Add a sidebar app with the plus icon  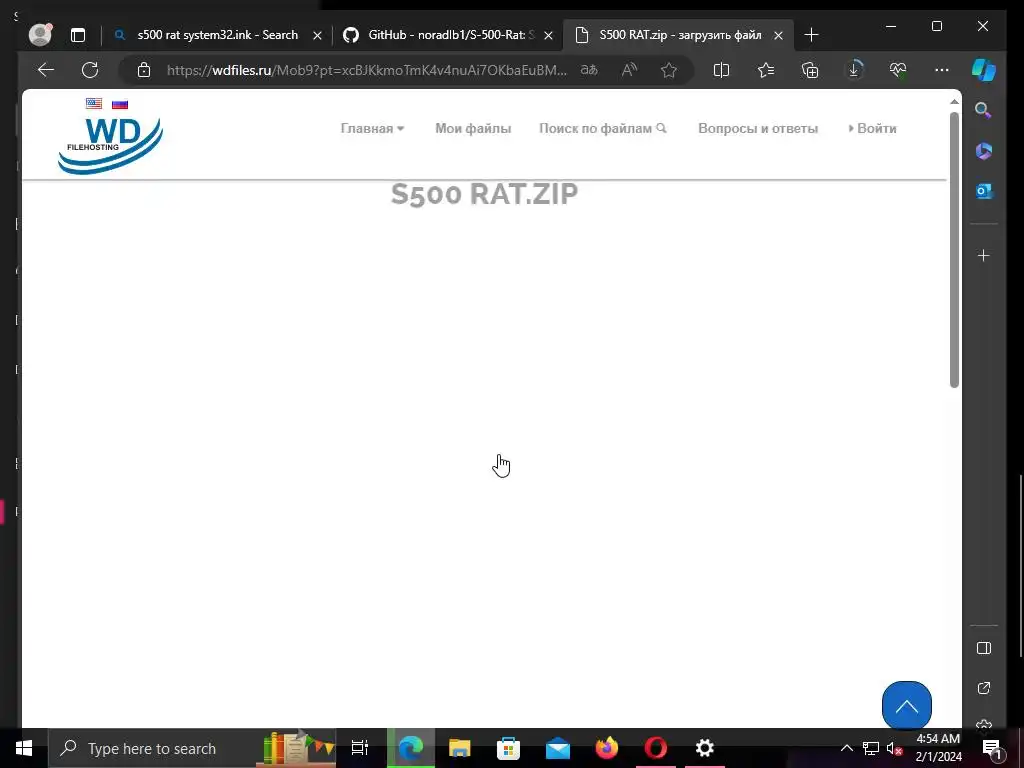click(x=984, y=255)
